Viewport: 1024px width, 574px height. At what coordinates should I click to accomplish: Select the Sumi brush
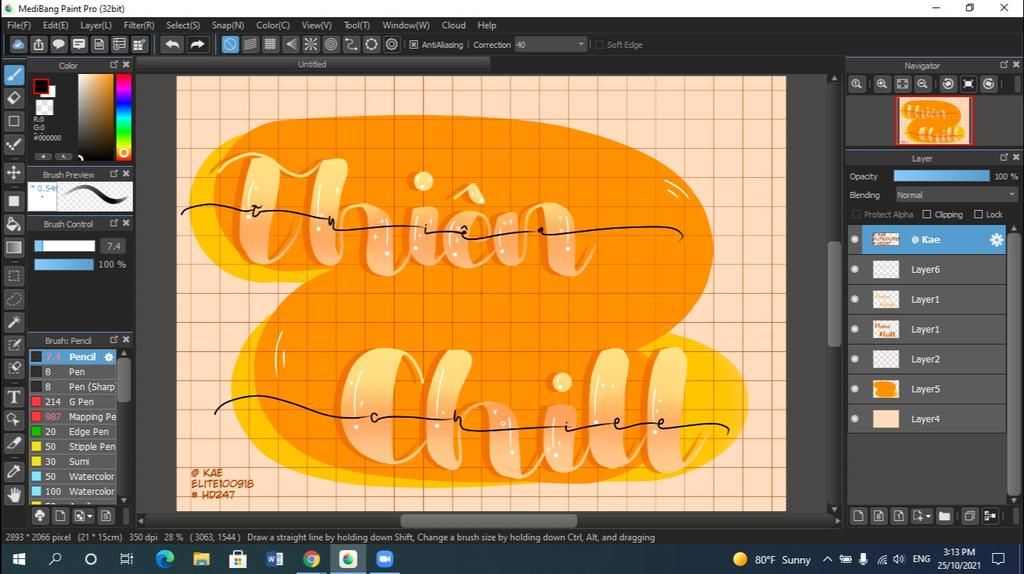coord(73,462)
